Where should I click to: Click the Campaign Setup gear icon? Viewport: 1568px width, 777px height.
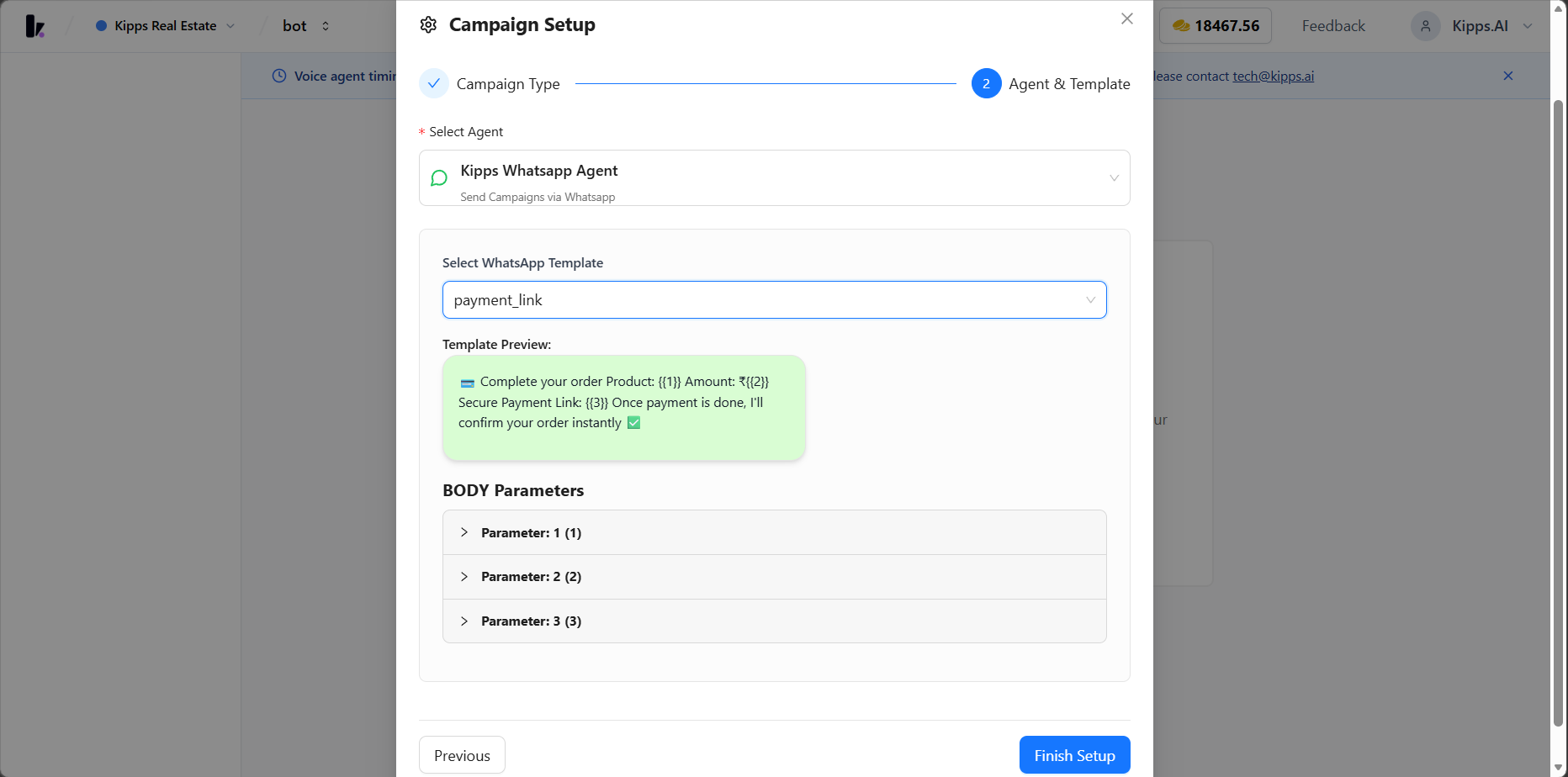[x=428, y=25]
